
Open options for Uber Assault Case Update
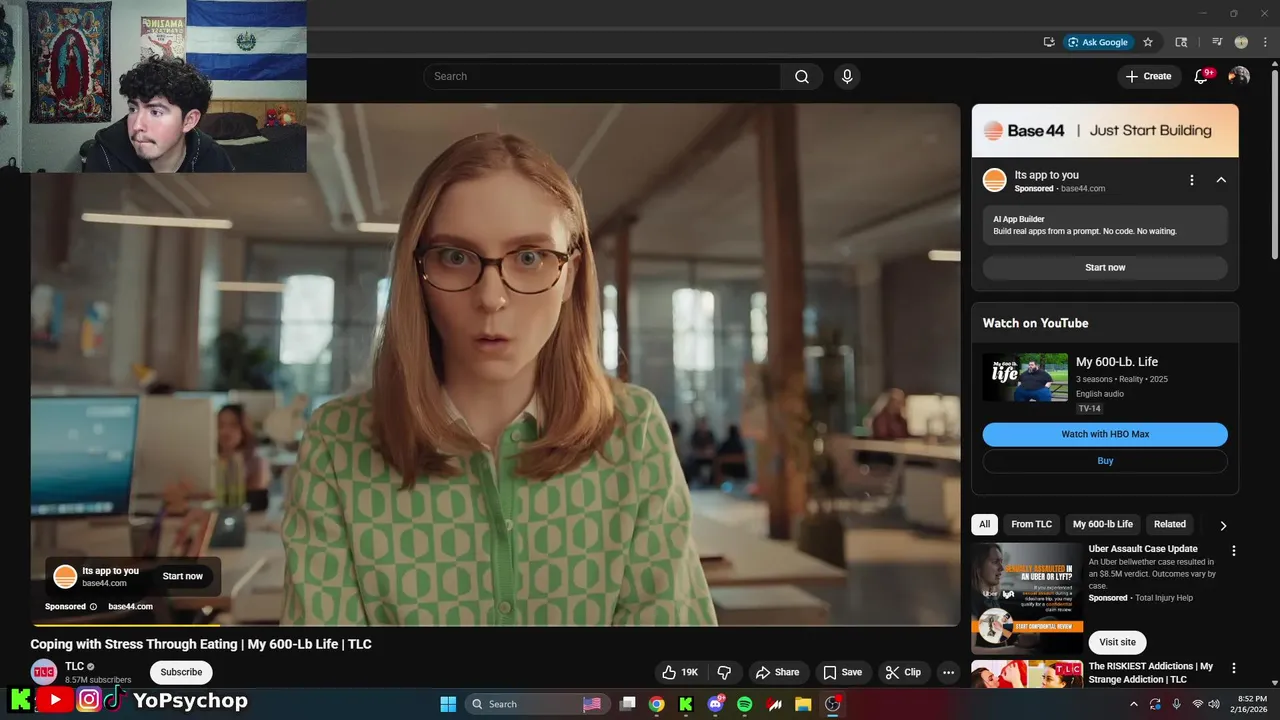coord(1234,551)
